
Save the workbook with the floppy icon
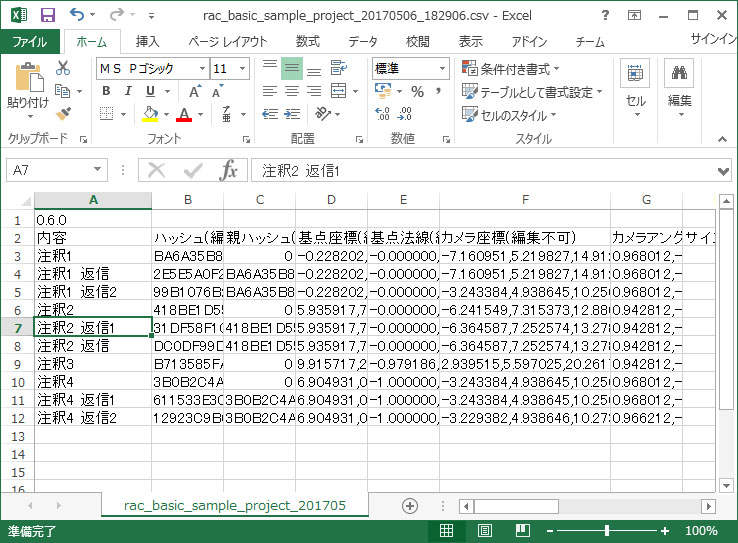pos(47,15)
